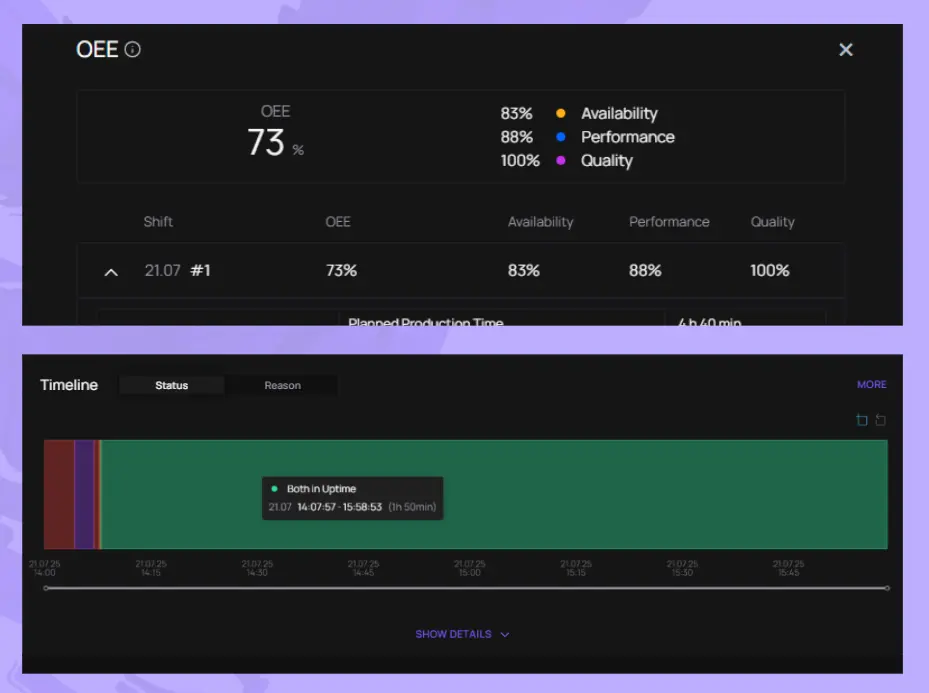
Task: Click the left handle of timeline range slider
Action: [46, 588]
